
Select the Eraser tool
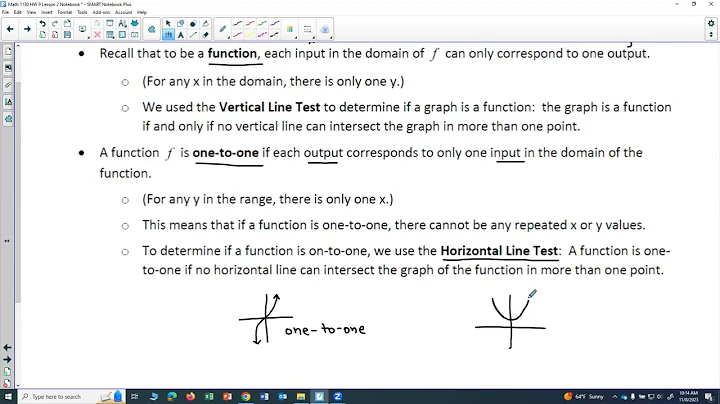205,34
